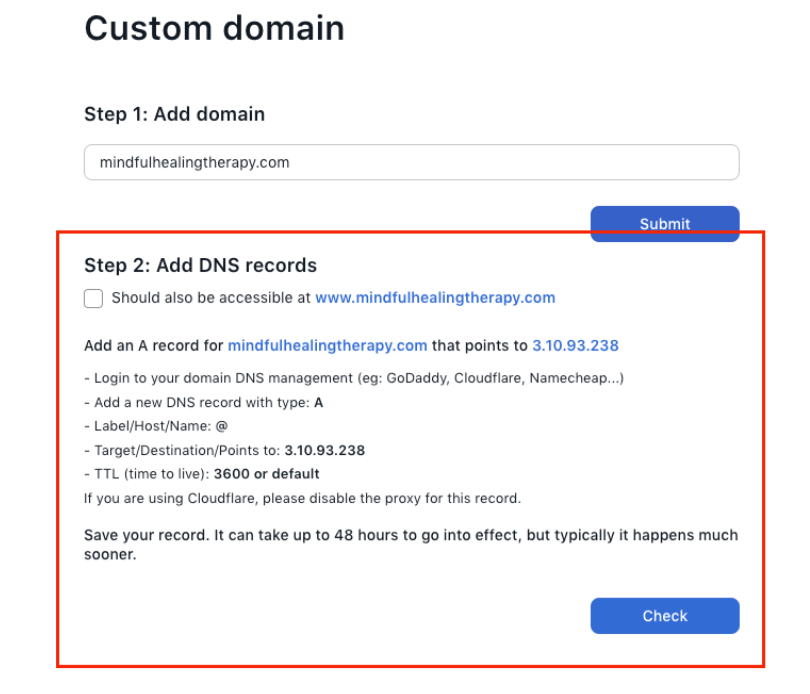Click the Cloudflare proxy disable note

point(302,498)
